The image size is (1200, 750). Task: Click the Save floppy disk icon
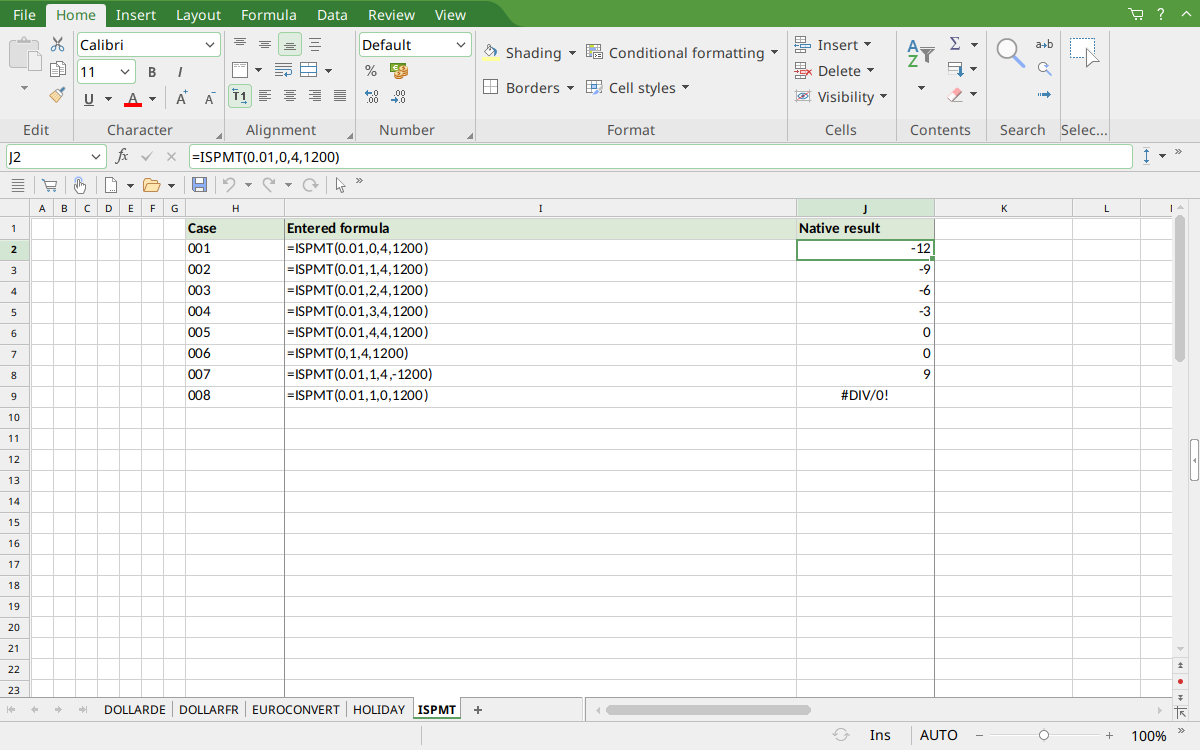point(199,185)
